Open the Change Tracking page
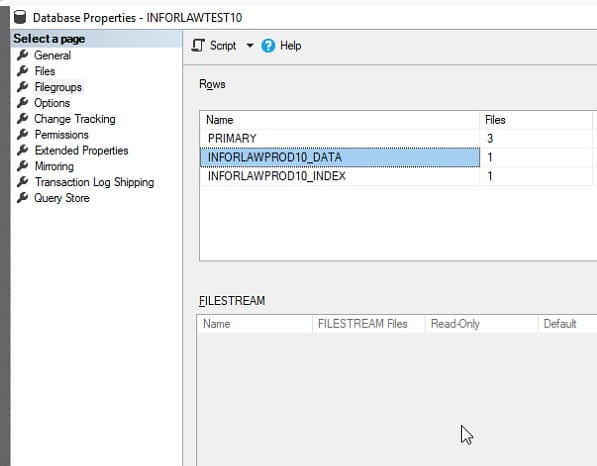The image size is (597, 466). click(75, 119)
